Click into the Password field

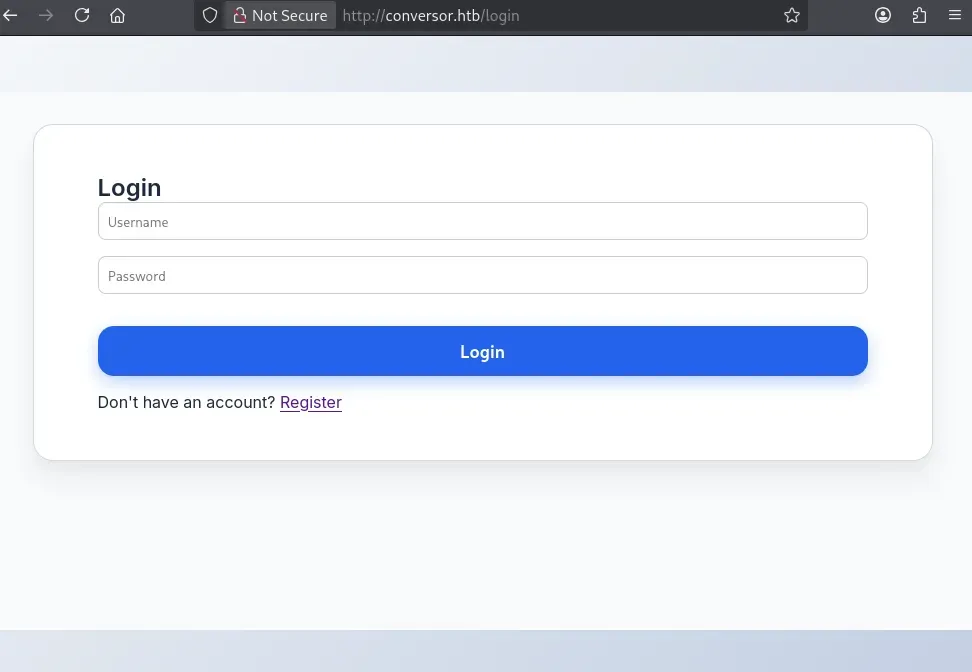point(482,276)
